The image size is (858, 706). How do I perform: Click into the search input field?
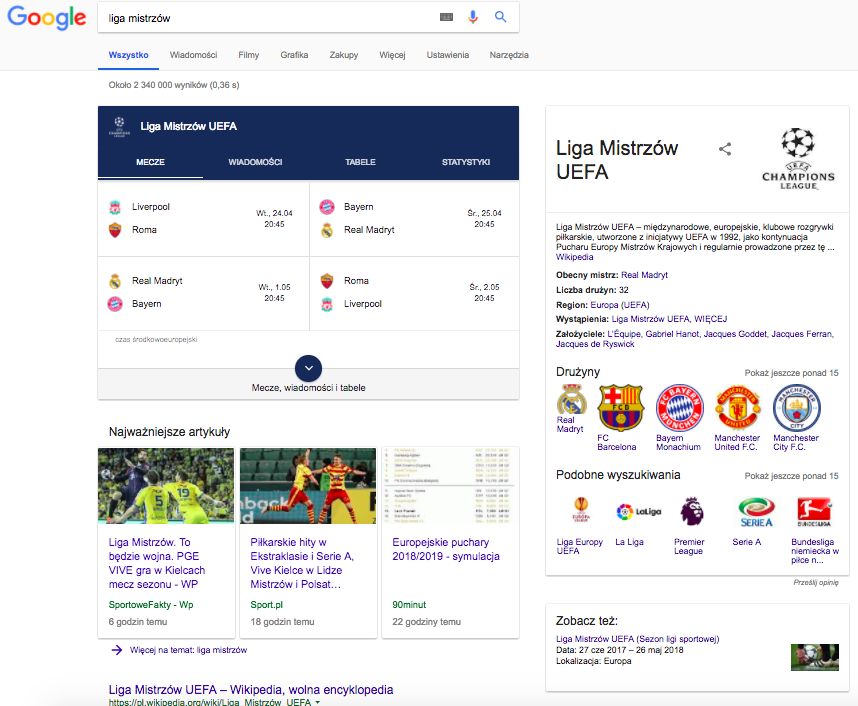[x=268, y=18]
